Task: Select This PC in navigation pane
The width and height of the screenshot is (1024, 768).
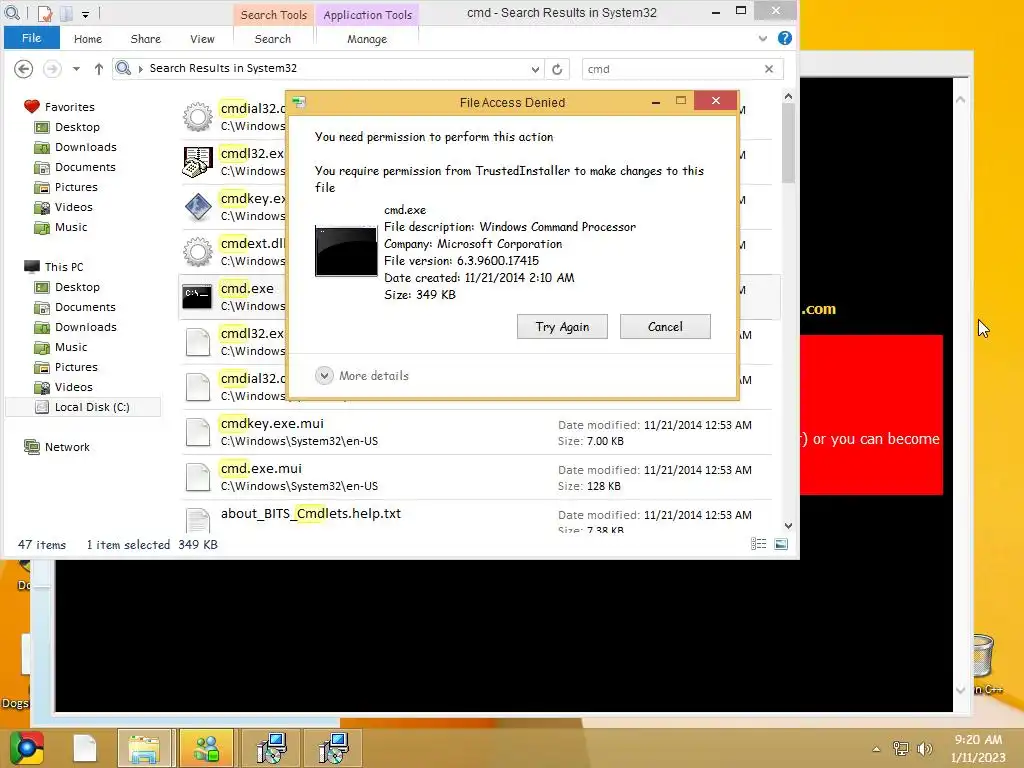Action: point(63,266)
